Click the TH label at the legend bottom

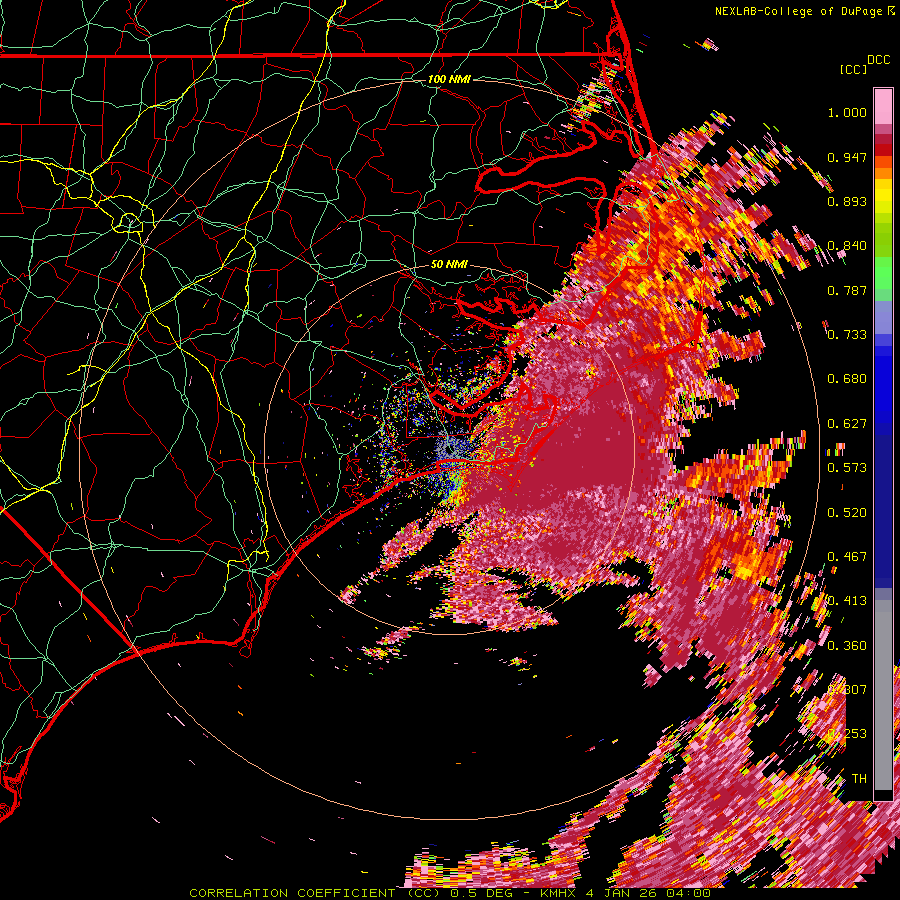coord(859,779)
